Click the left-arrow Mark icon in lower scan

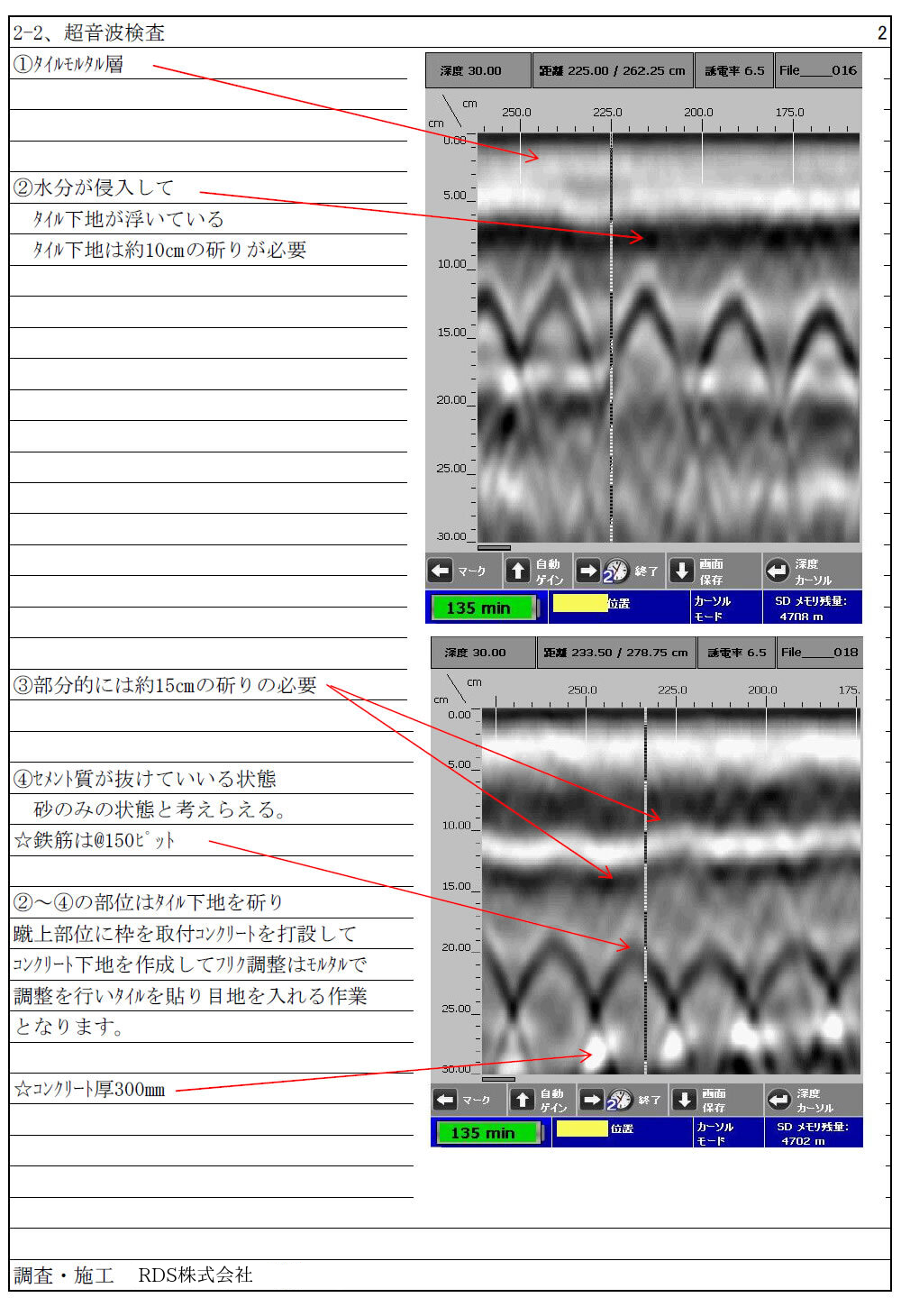[x=445, y=1100]
